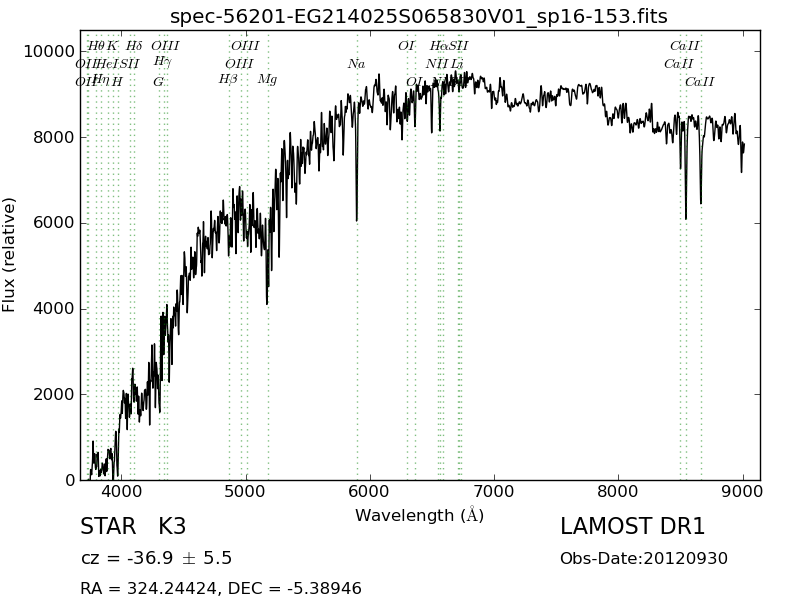Image resolution: width=800 pixels, height=600 pixels.
Task: Click the Mg line label
Action: click(267, 80)
